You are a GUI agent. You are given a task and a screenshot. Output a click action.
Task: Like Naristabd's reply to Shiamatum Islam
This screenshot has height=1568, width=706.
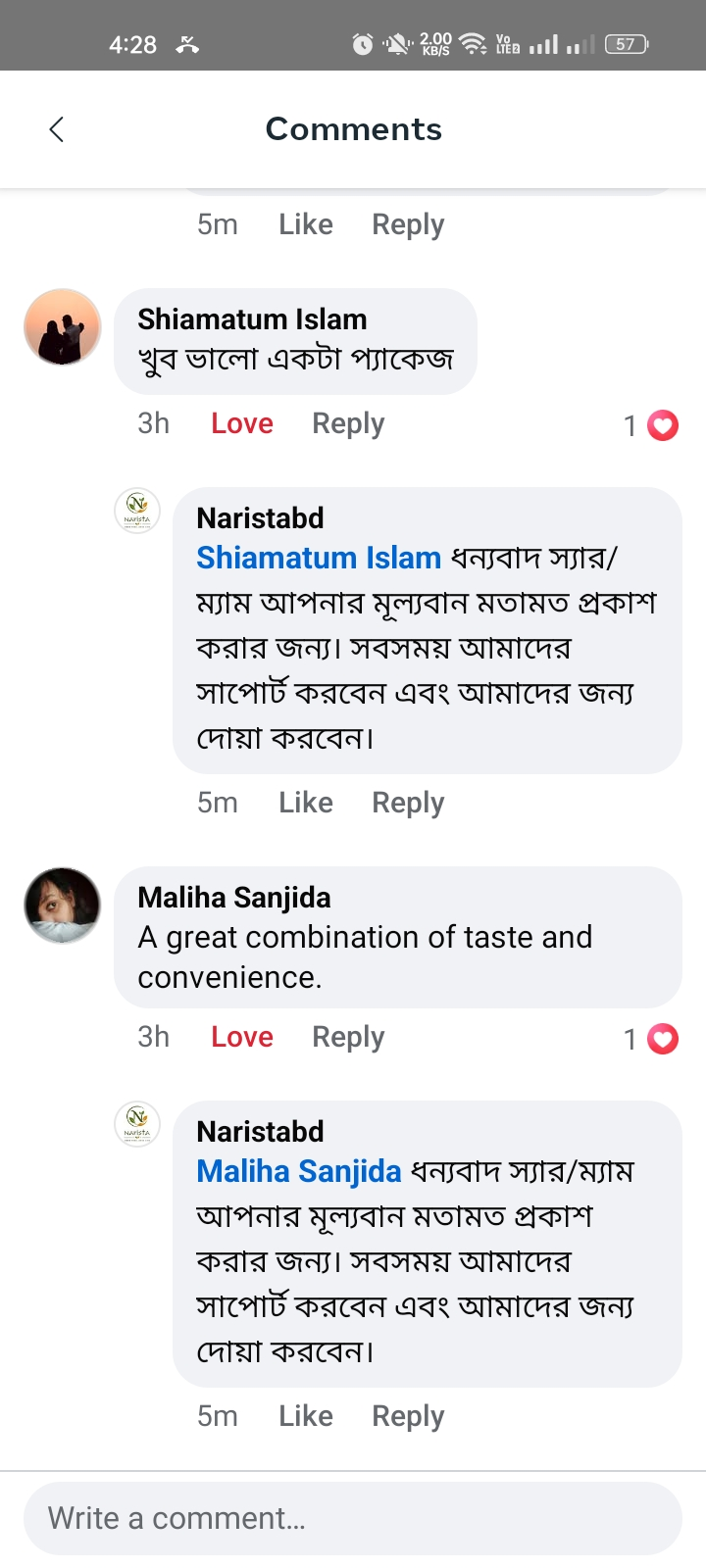(306, 803)
